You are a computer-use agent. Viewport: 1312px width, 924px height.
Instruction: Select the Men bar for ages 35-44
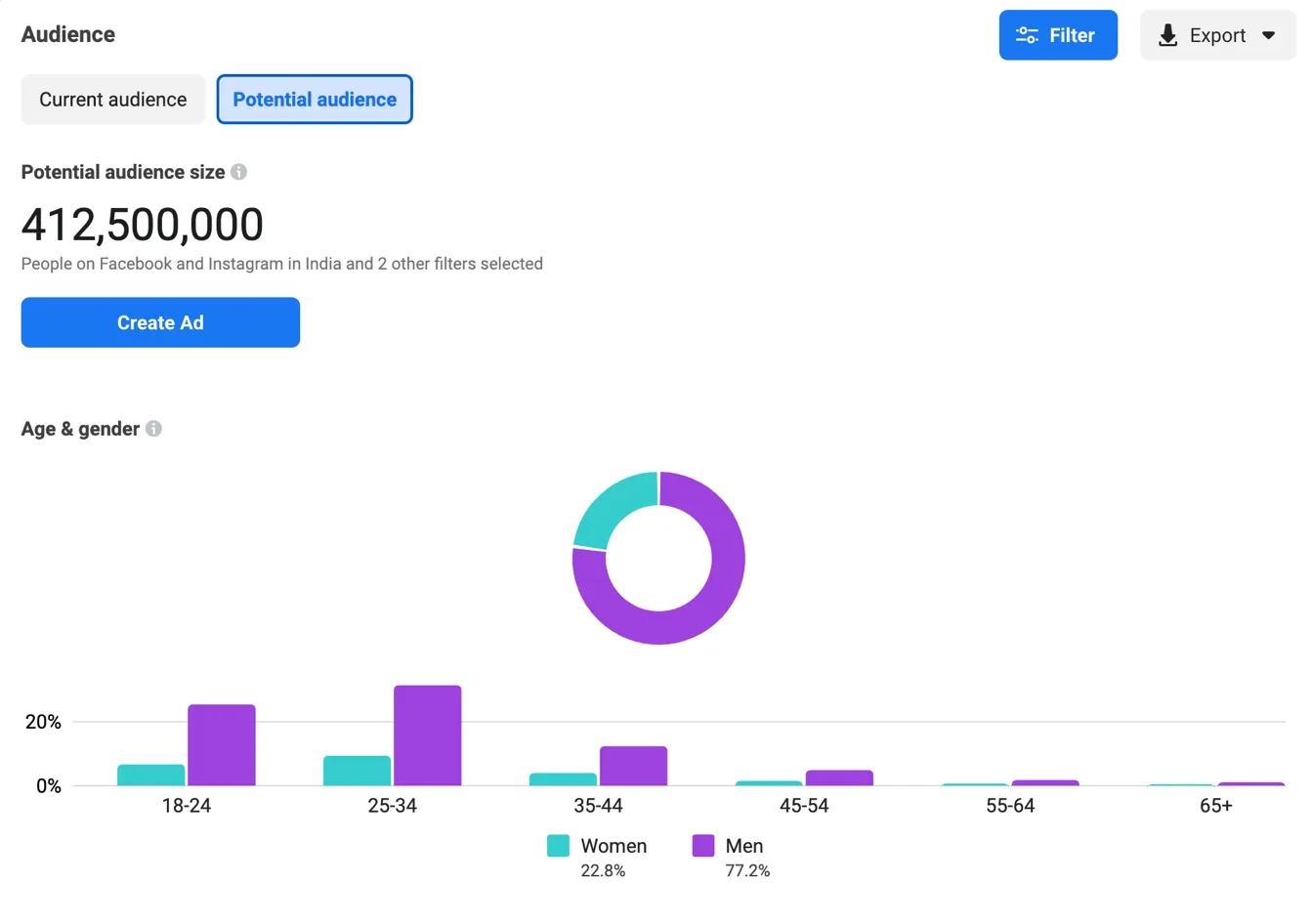633,766
